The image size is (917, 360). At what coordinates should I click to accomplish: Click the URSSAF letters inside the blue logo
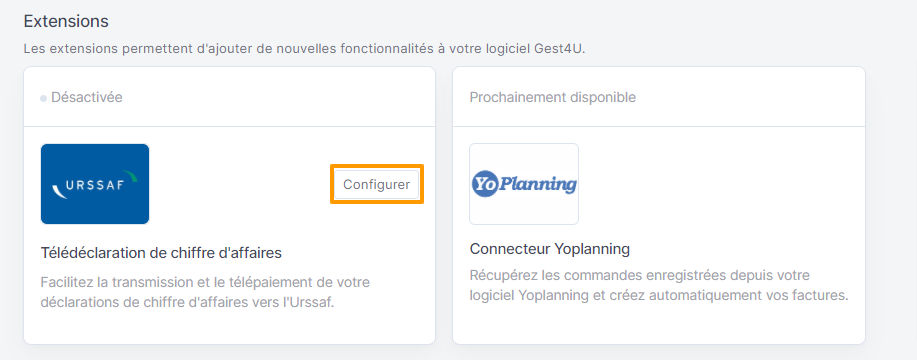(94, 186)
